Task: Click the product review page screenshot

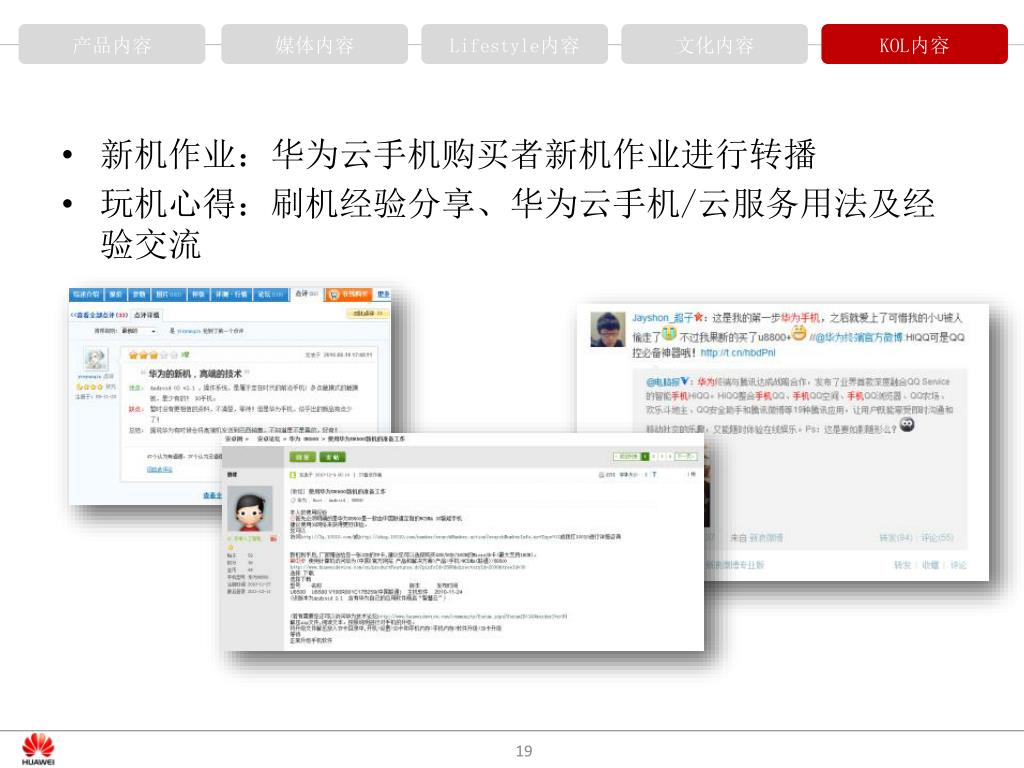Action: tap(230, 396)
